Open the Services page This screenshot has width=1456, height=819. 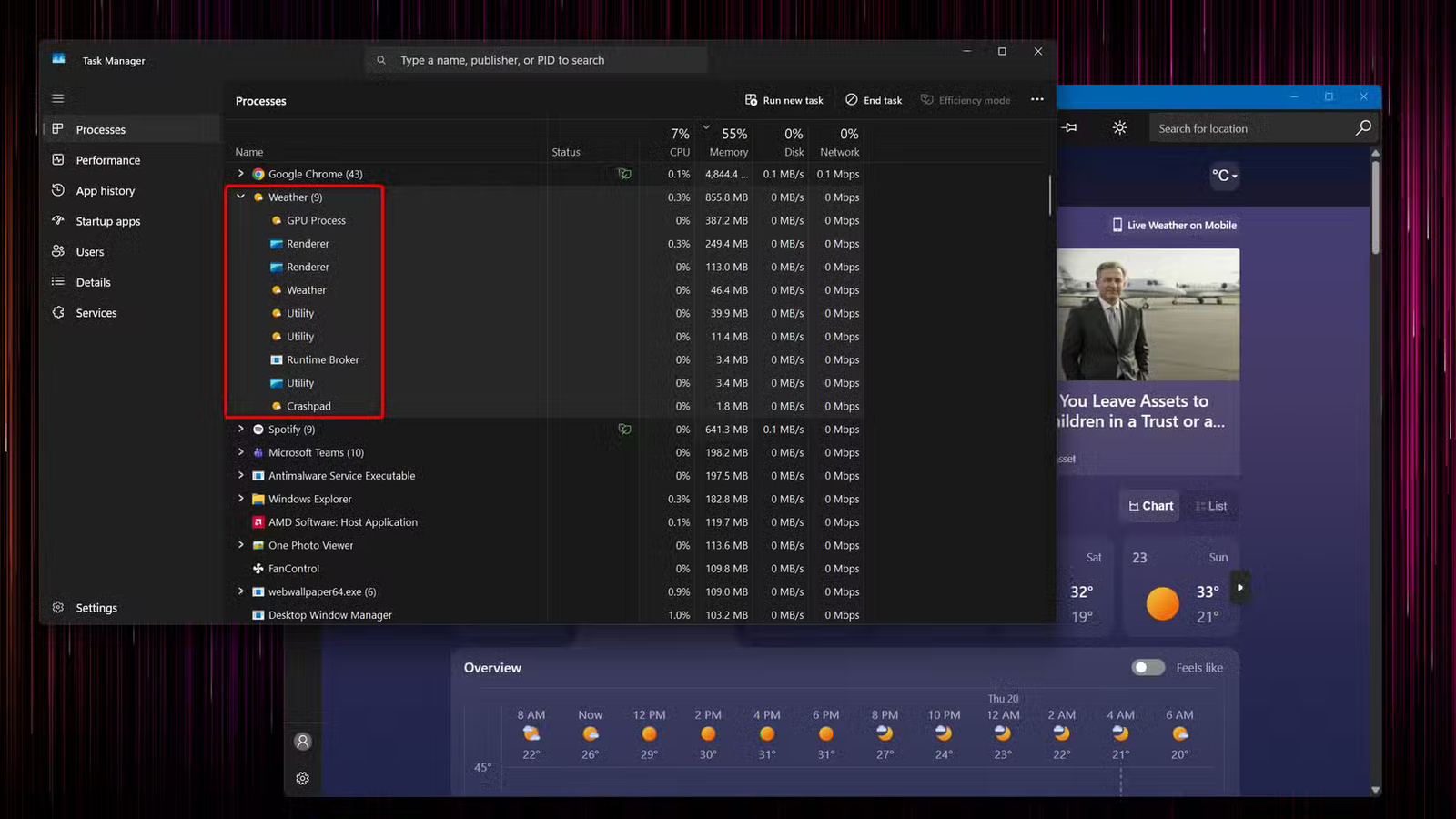(132, 312)
